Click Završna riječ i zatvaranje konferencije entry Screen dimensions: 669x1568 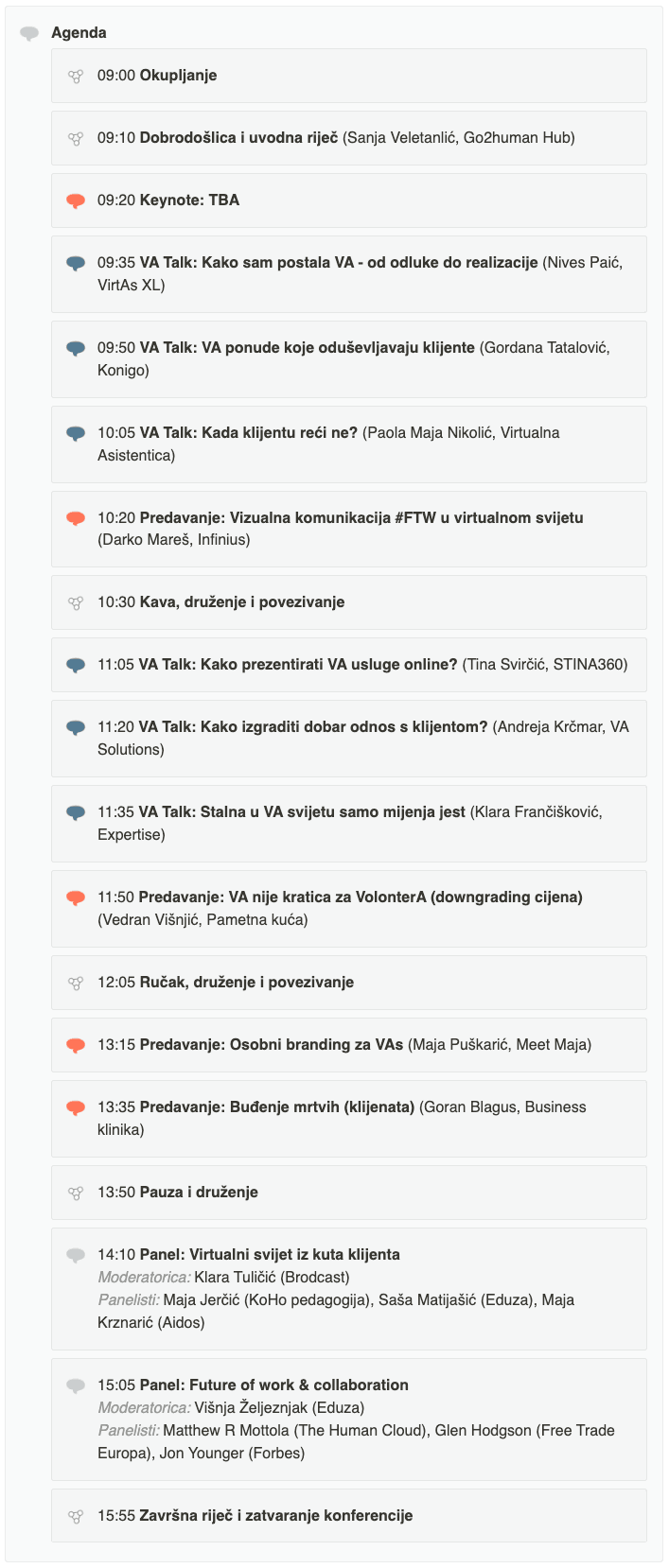click(276, 1516)
